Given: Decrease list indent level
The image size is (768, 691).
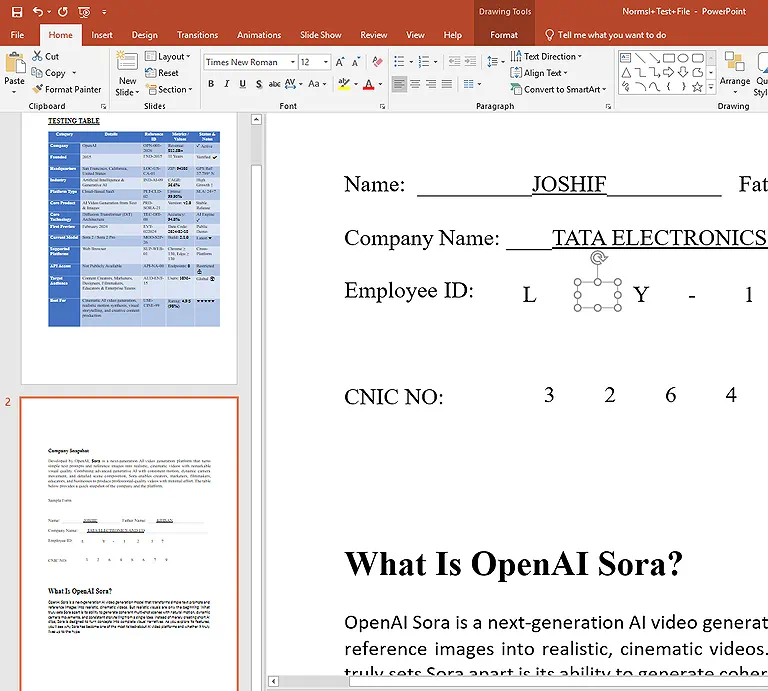Looking at the screenshot, I should point(455,62).
